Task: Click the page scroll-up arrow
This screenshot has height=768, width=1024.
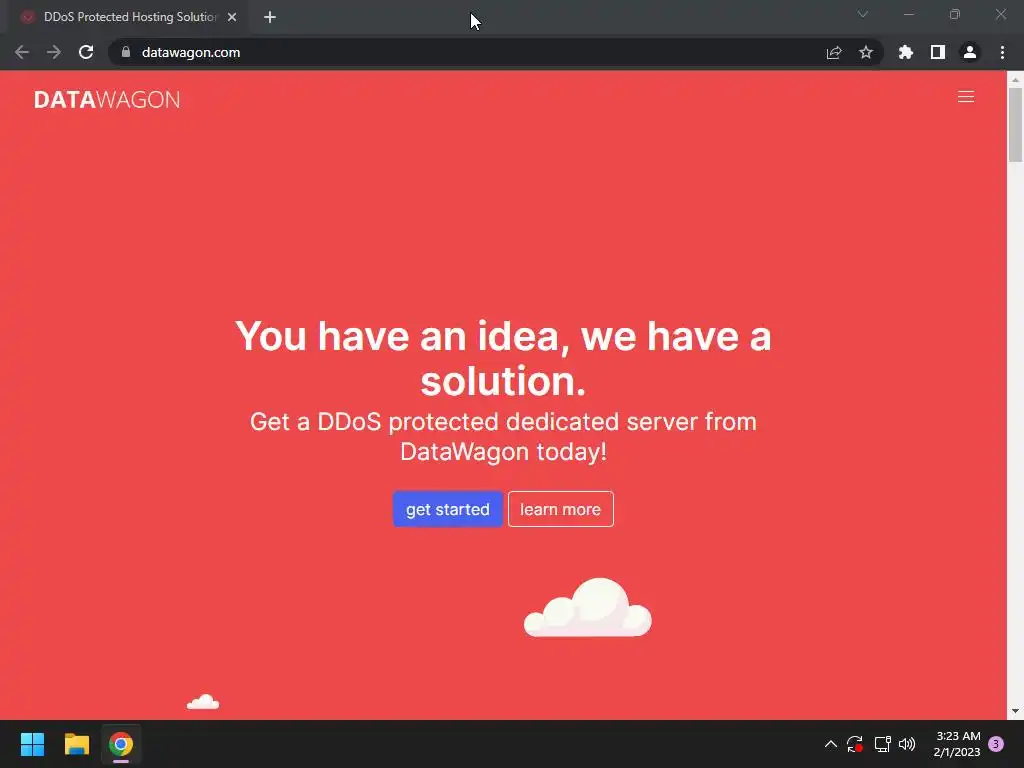Action: [x=1015, y=80]
